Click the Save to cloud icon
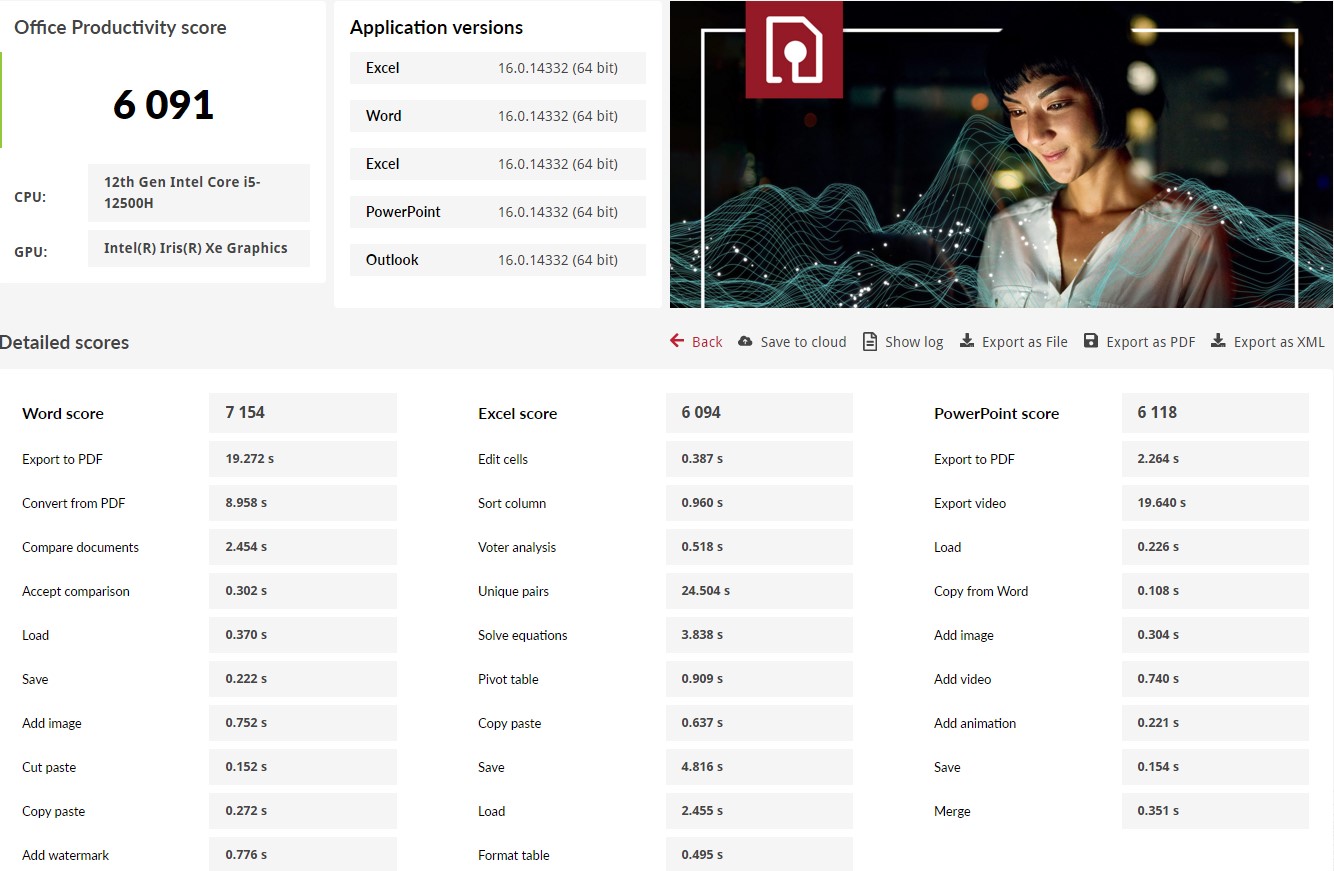Screen dimensions: 1334x871 [x=745, y=341]
